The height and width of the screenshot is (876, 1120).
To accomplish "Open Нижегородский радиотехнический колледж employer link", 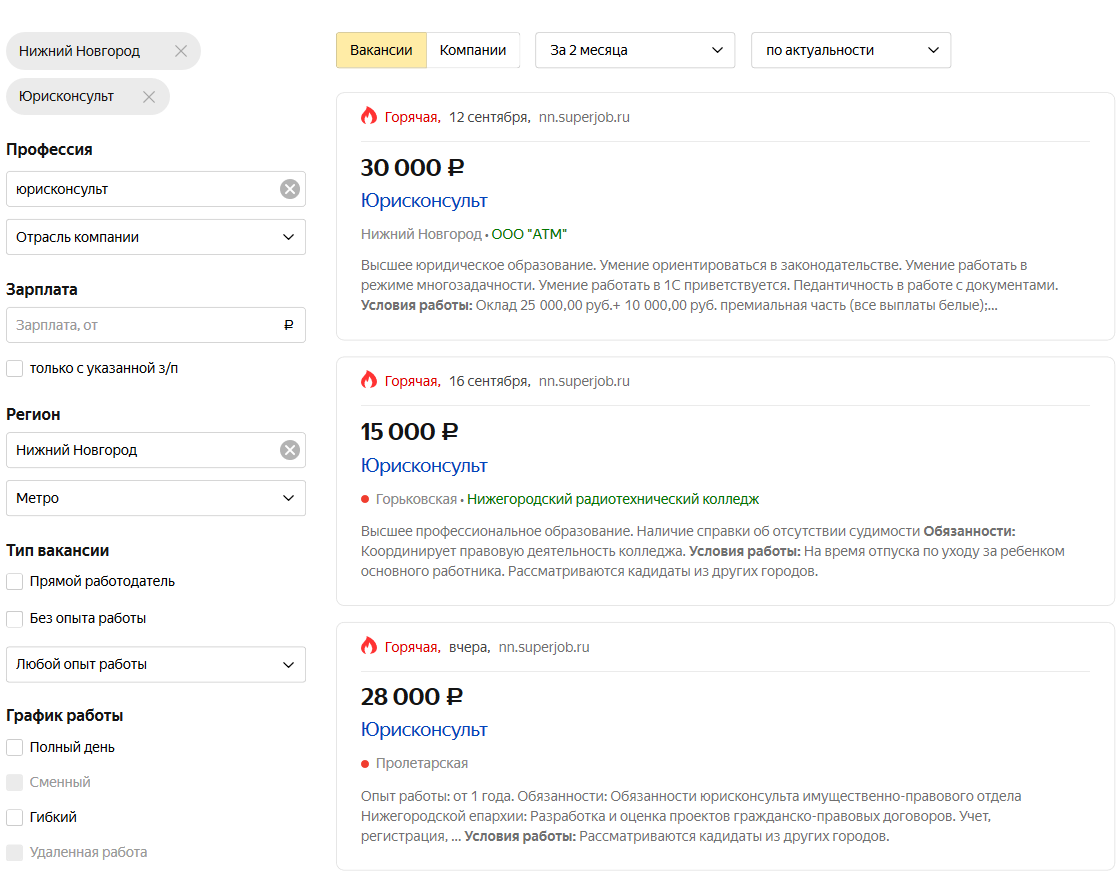I will pyautogui.click(x=613, y=499).
